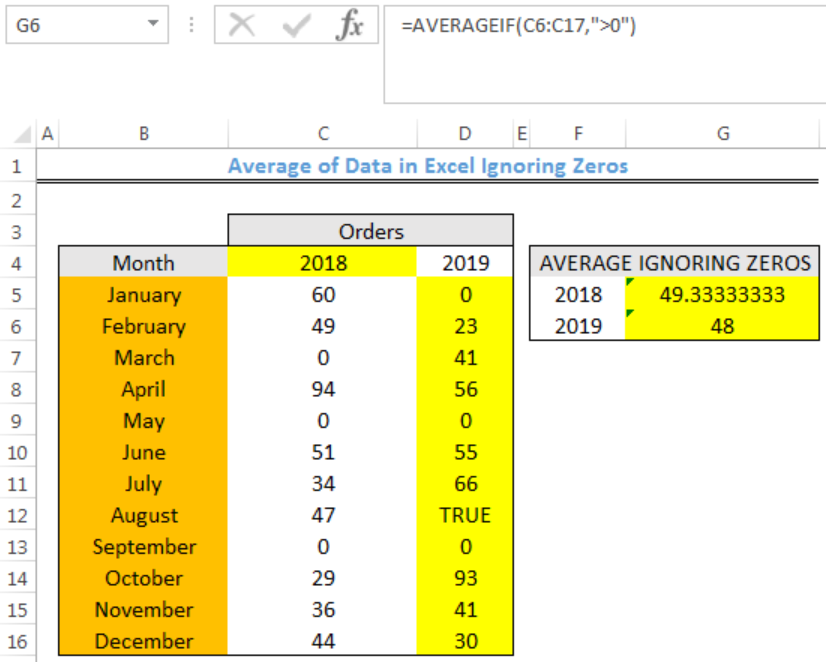826x663 pixels.
Task: Select the 'November' cell
Action: 143,609
